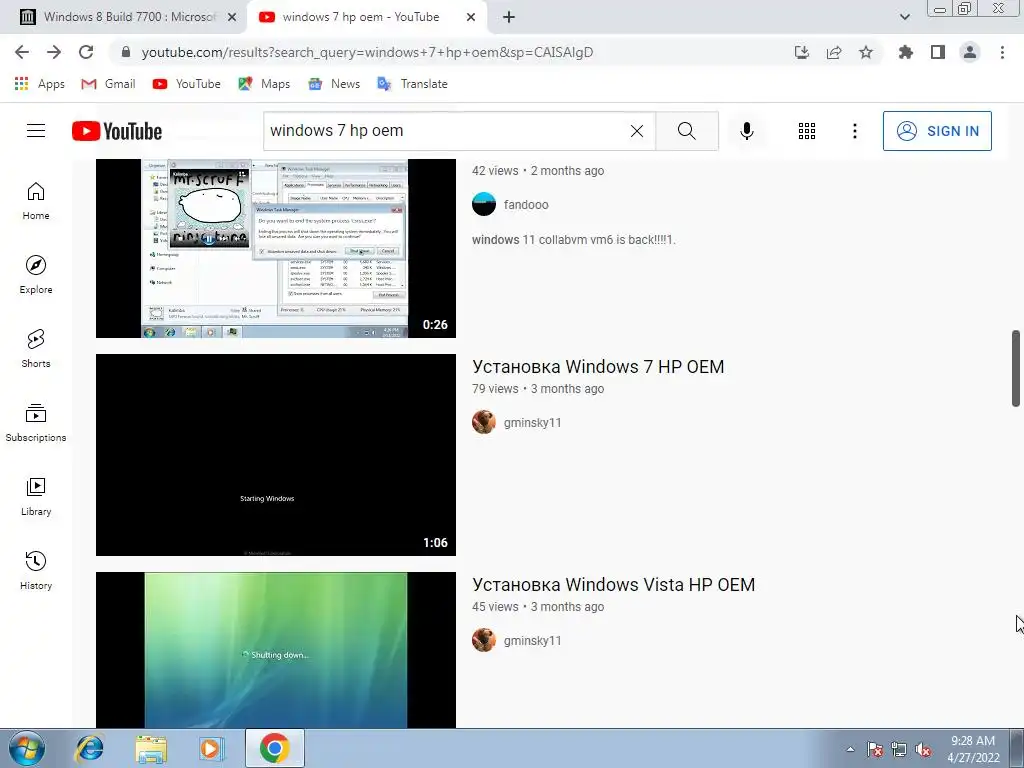Go back using the browser back arrow
Viewport: 1024px width, 768px height.
[x=22, y=52]
